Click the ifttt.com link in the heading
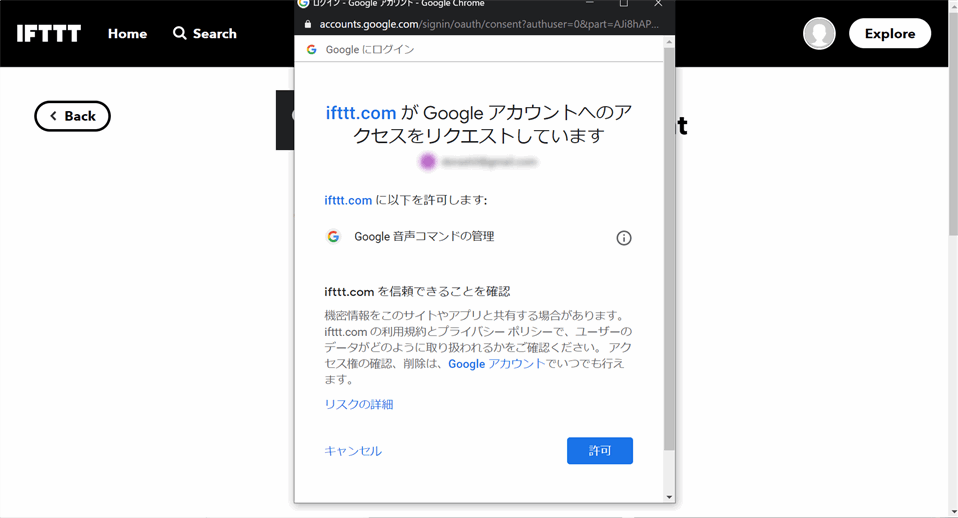The height and width of the screenshot is (518, 958). tap(360, 113)
